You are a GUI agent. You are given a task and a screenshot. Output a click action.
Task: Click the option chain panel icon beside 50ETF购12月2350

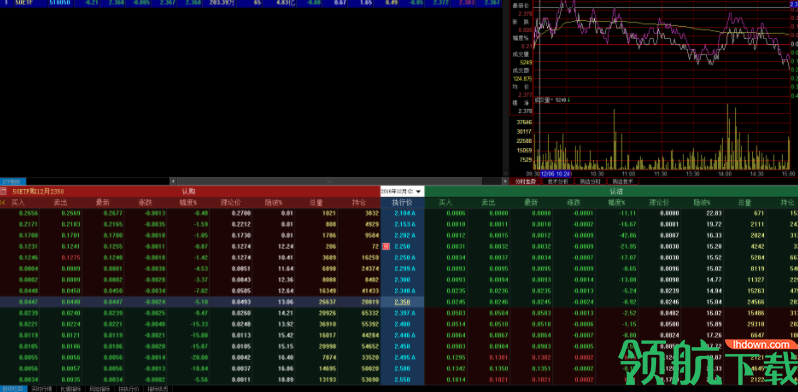[3, 191]
